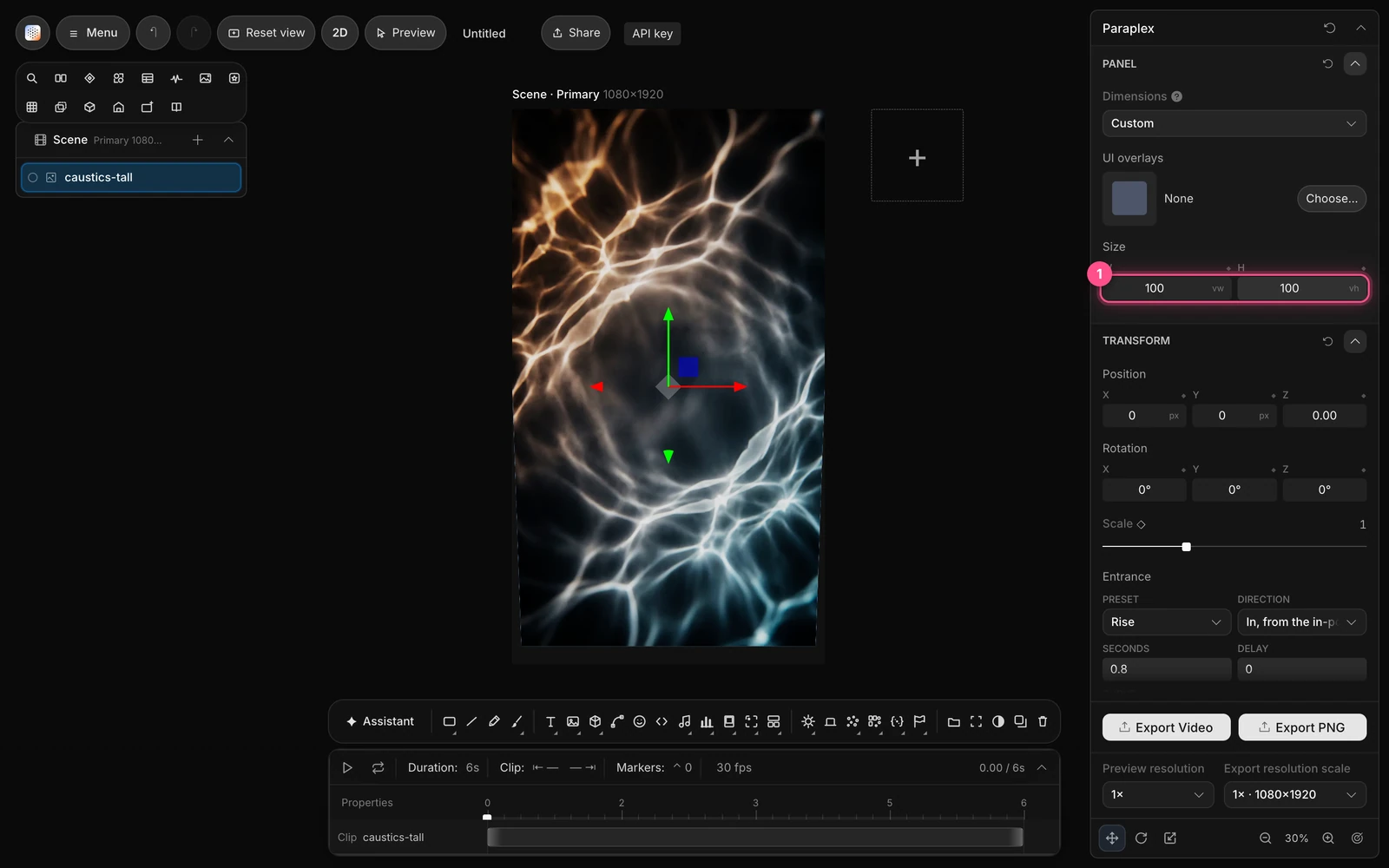Collapse the TRANSFORM section
This screenshot has height=868, width=1389.
click(1354, 341)
